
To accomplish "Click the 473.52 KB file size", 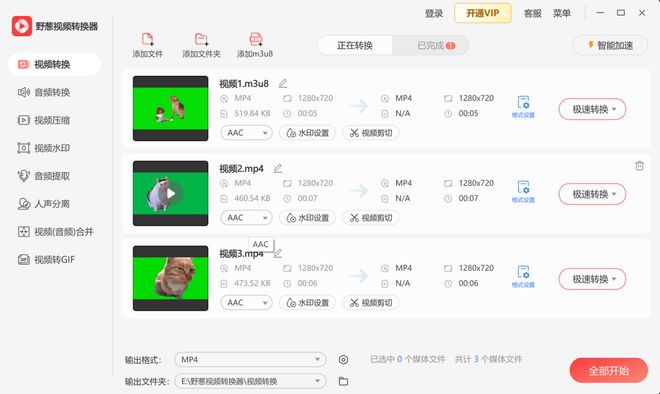I will [x=252, y=283].
